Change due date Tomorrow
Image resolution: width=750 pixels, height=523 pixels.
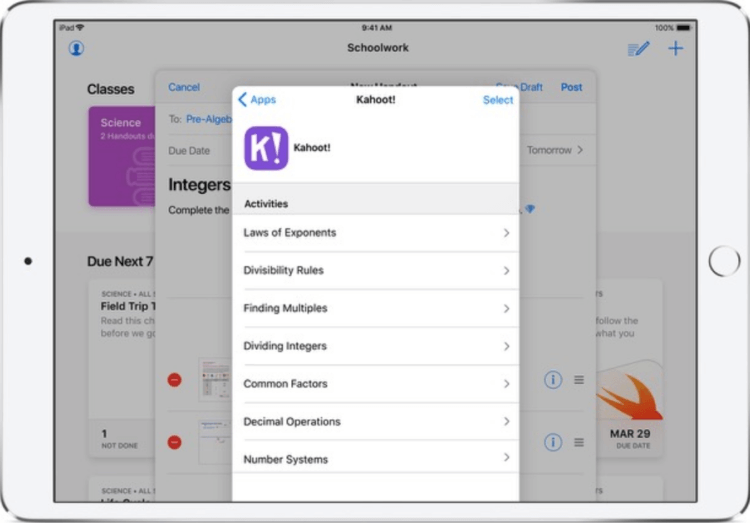tap(555, 150)
